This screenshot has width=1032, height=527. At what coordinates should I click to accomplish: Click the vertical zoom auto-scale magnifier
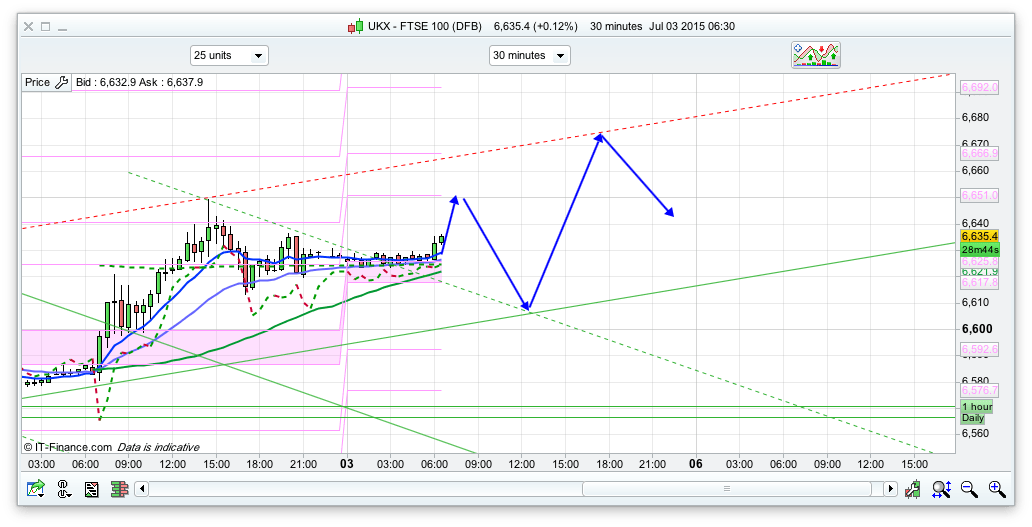[941, 489]
